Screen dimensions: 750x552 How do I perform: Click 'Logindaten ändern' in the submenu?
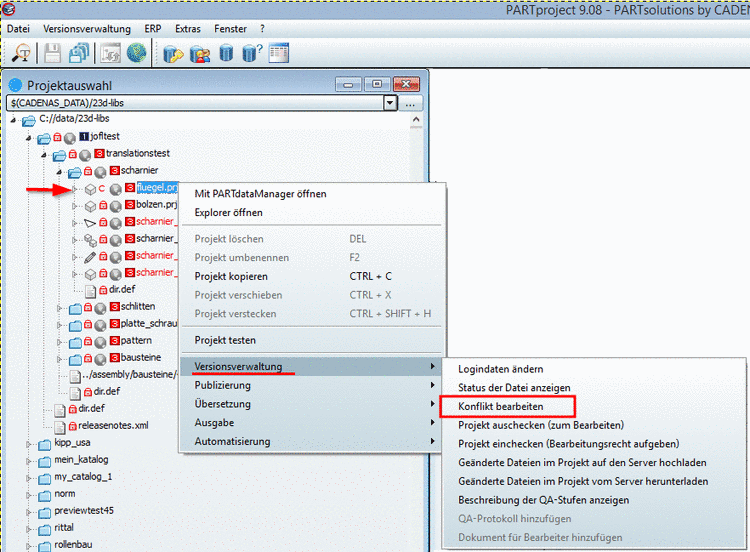[500, 369]
